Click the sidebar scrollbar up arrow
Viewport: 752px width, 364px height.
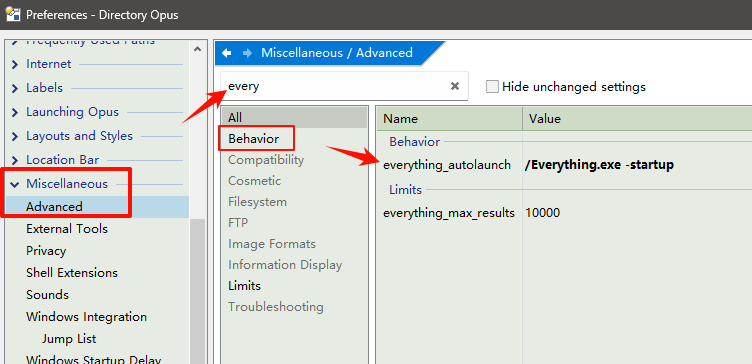(x=197, y=48)
